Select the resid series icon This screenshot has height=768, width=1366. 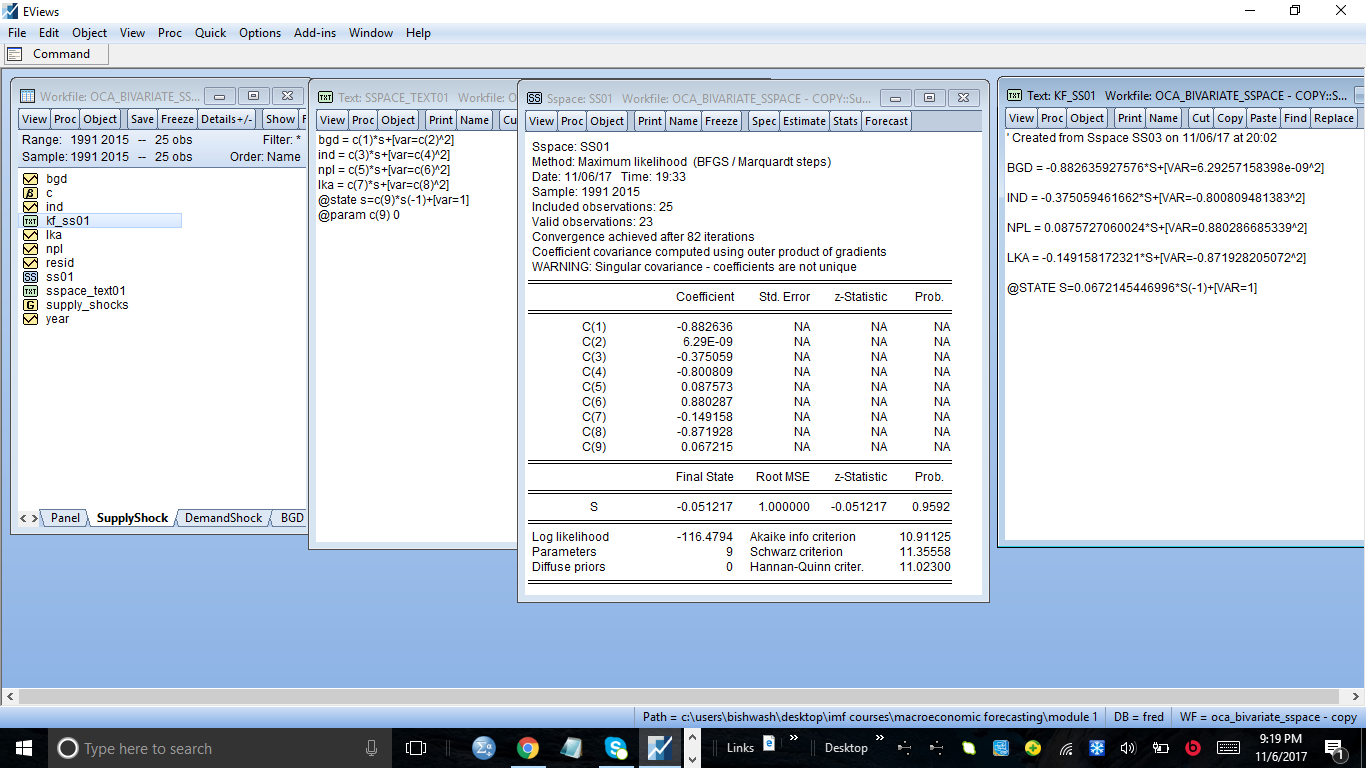point(30,263)
